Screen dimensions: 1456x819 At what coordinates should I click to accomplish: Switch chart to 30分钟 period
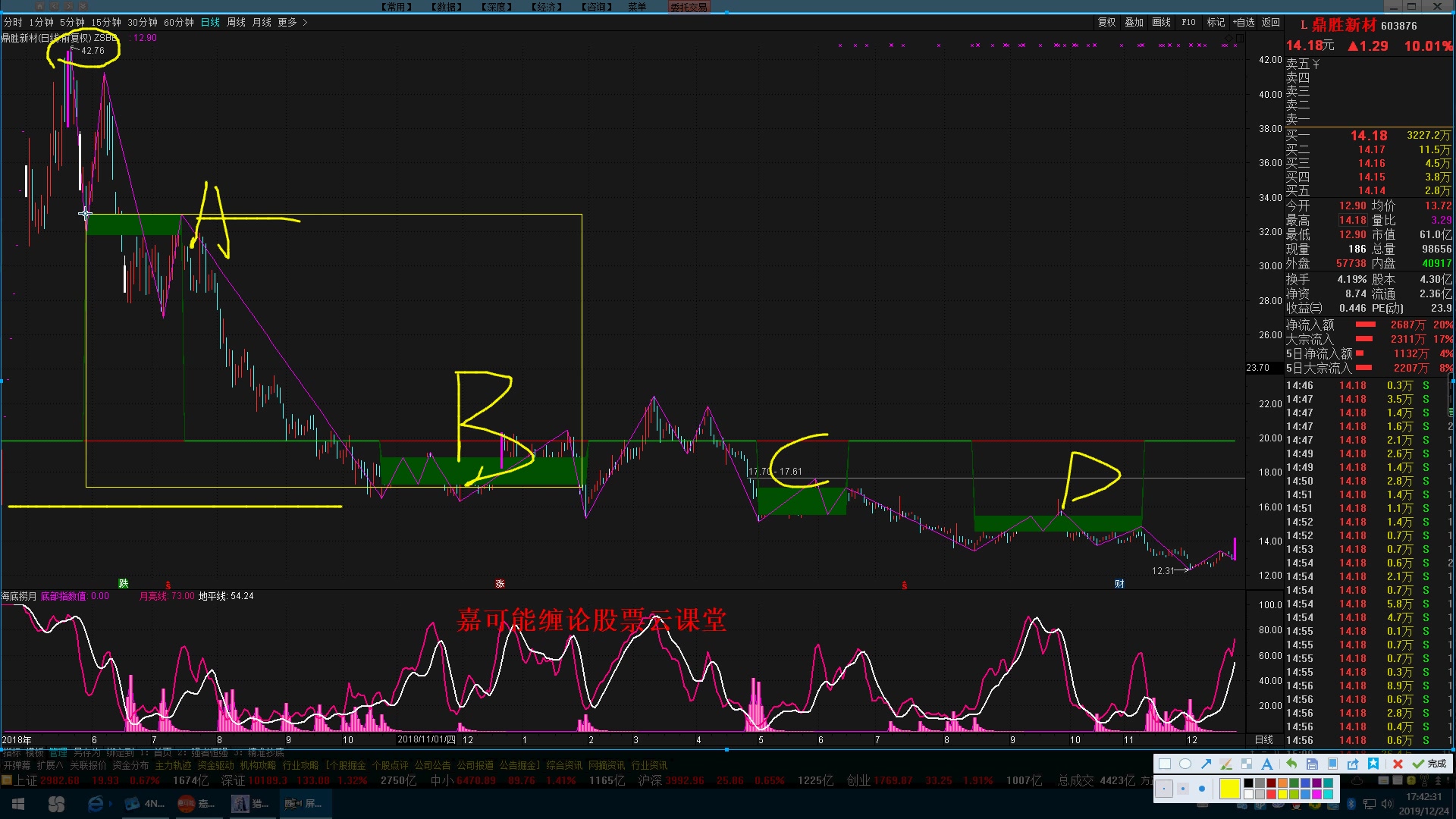[x=143, y=22]
